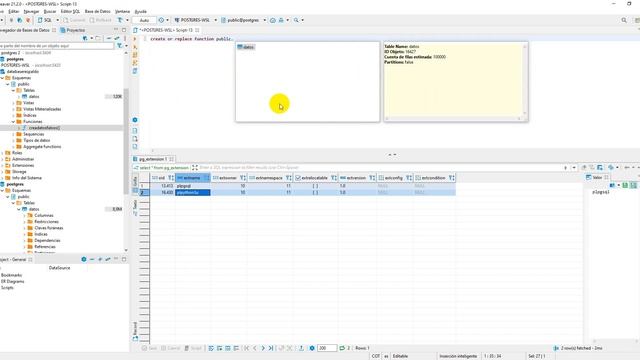
Task: Select the creadatosfalsos() function item
Action: point(44,128)
